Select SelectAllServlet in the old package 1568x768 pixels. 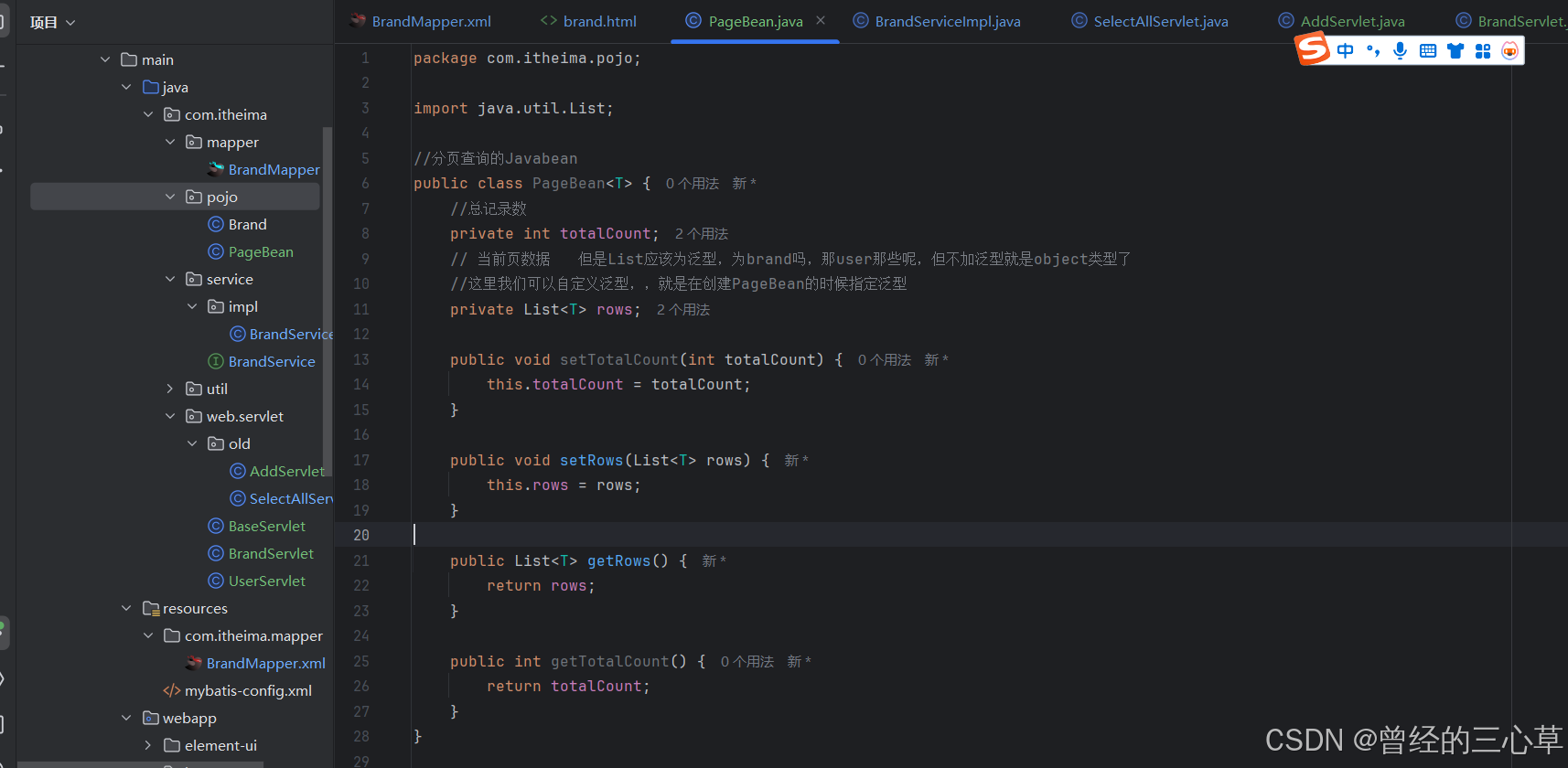(x=291, y=498)
